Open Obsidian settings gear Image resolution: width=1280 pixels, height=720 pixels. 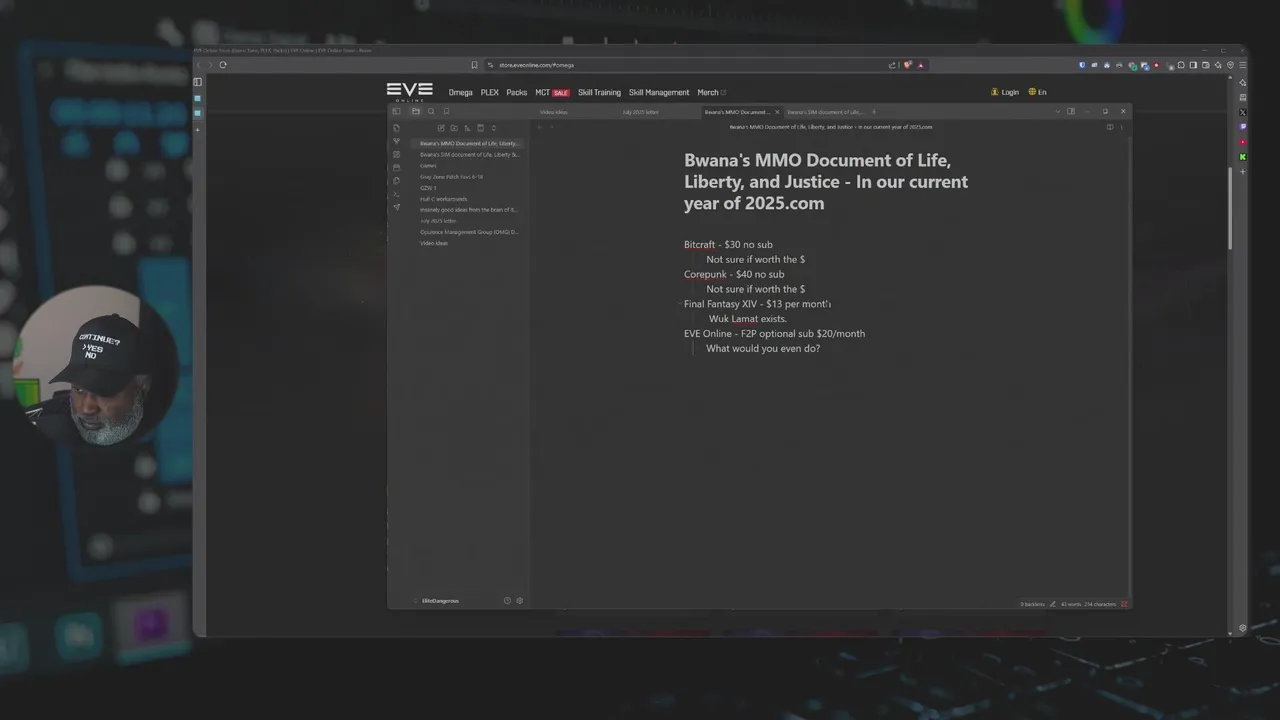pos(520,600)
